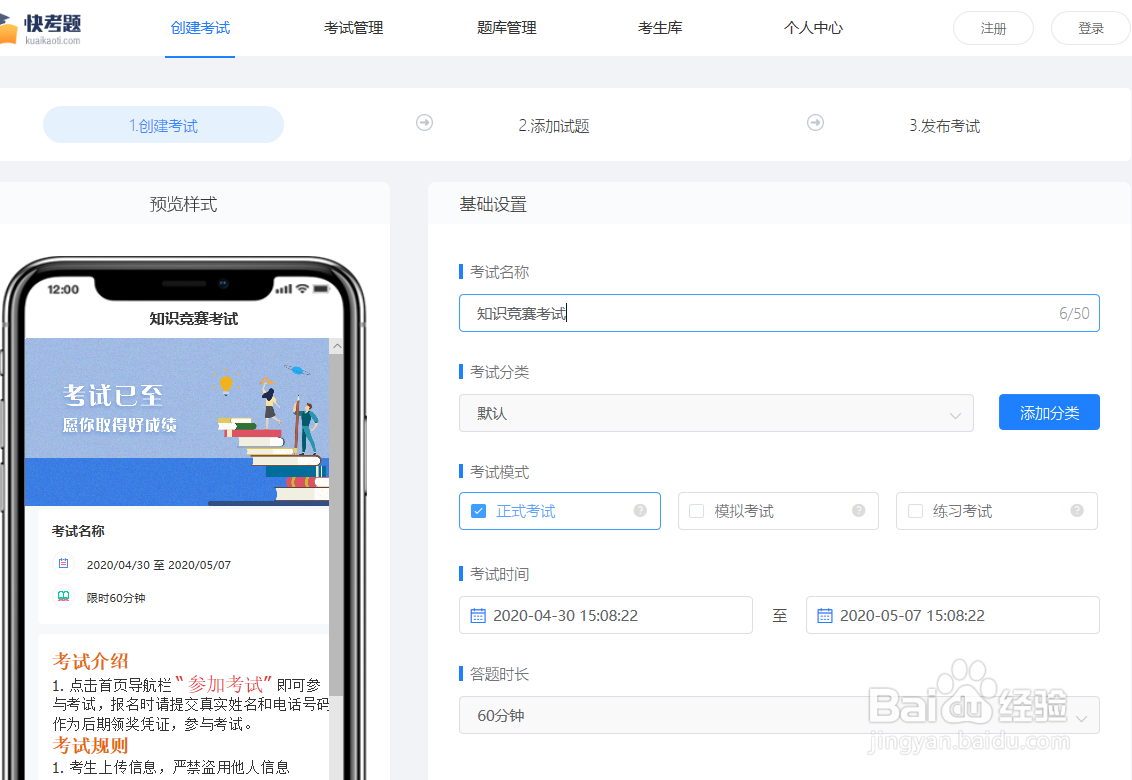Image resolution: width=1132 pixels, height=780 pixels.
Task: Click the book icon beside 限时60分钟
Action: 64,596
